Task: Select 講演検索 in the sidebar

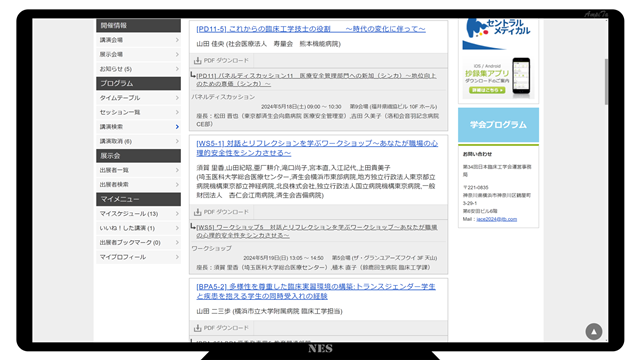Action: click(x=138, y=127)
